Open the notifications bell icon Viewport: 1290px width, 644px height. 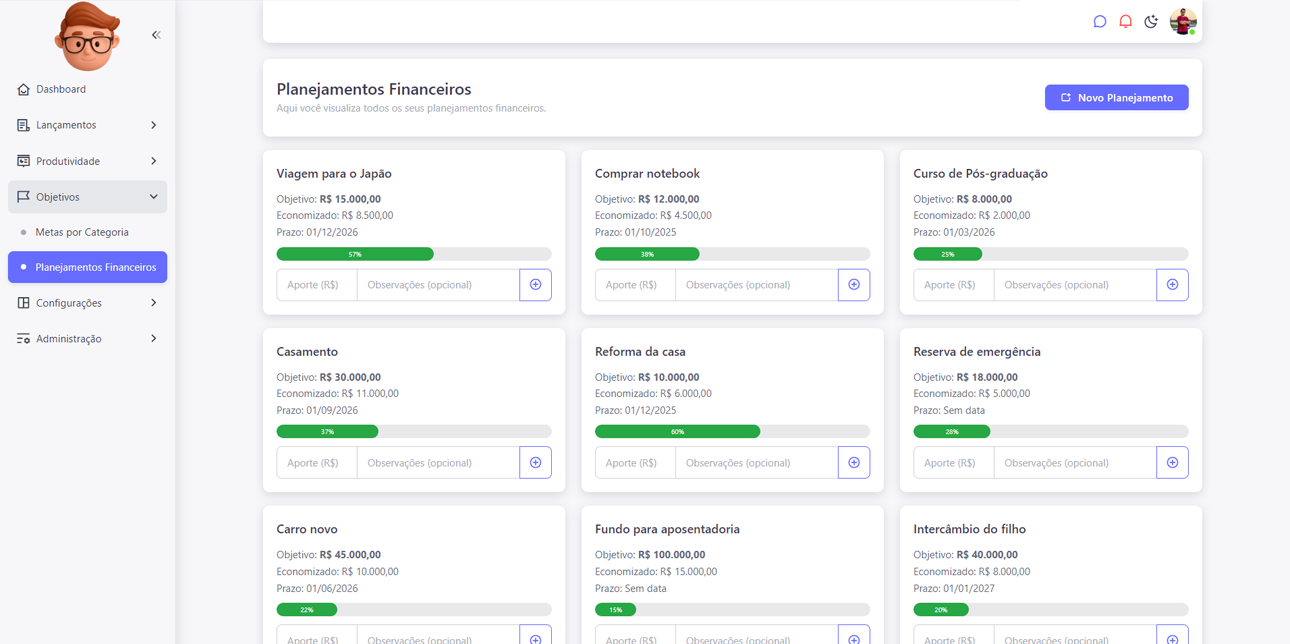coord(1125,22)
